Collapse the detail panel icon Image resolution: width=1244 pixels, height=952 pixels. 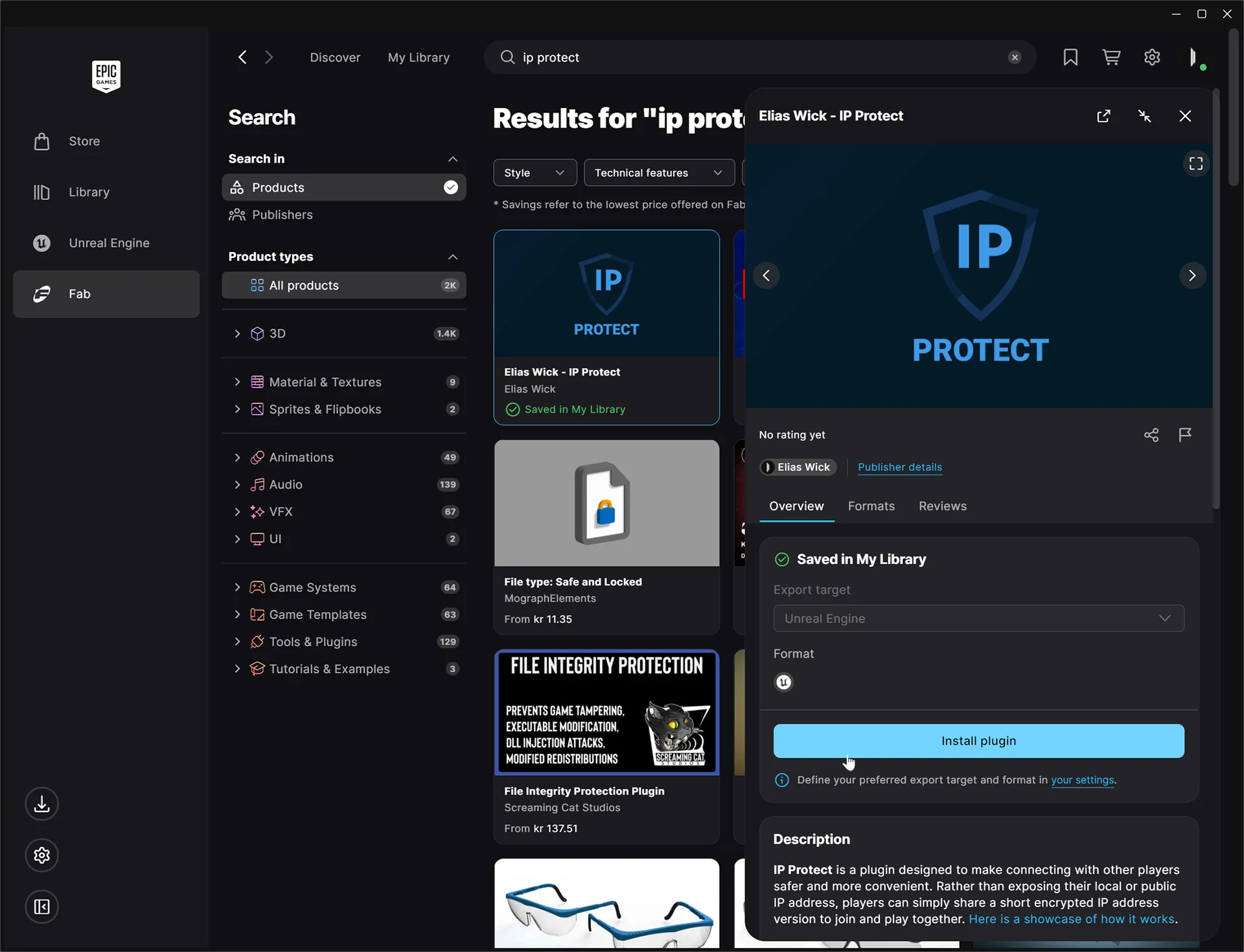[1145, 116]
